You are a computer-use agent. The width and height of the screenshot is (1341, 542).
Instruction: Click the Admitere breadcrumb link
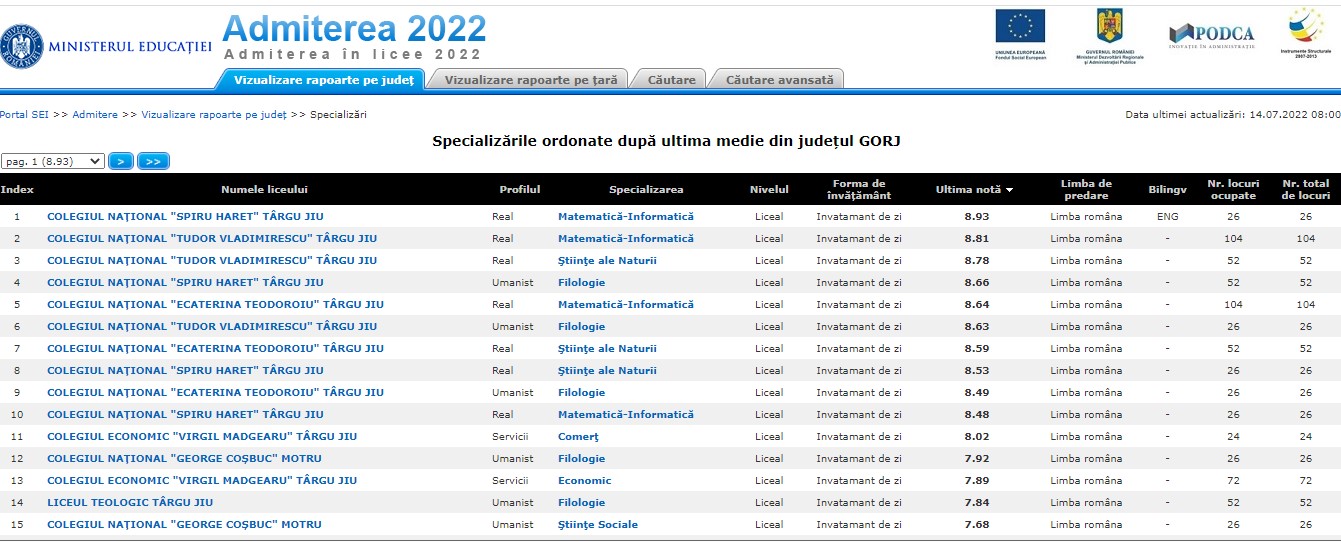coord(95,115)
